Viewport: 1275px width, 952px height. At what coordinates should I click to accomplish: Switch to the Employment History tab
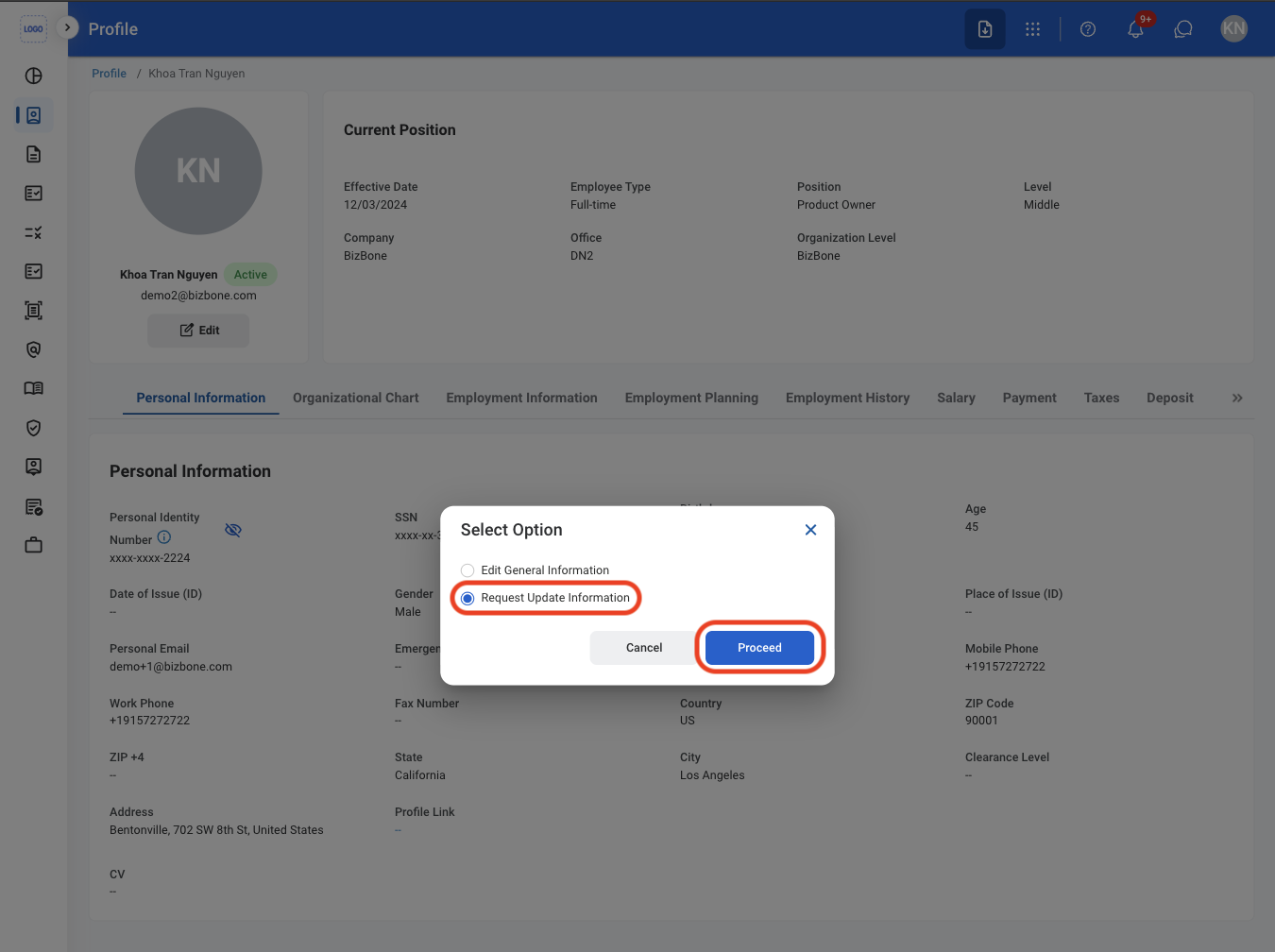(848, 398)
